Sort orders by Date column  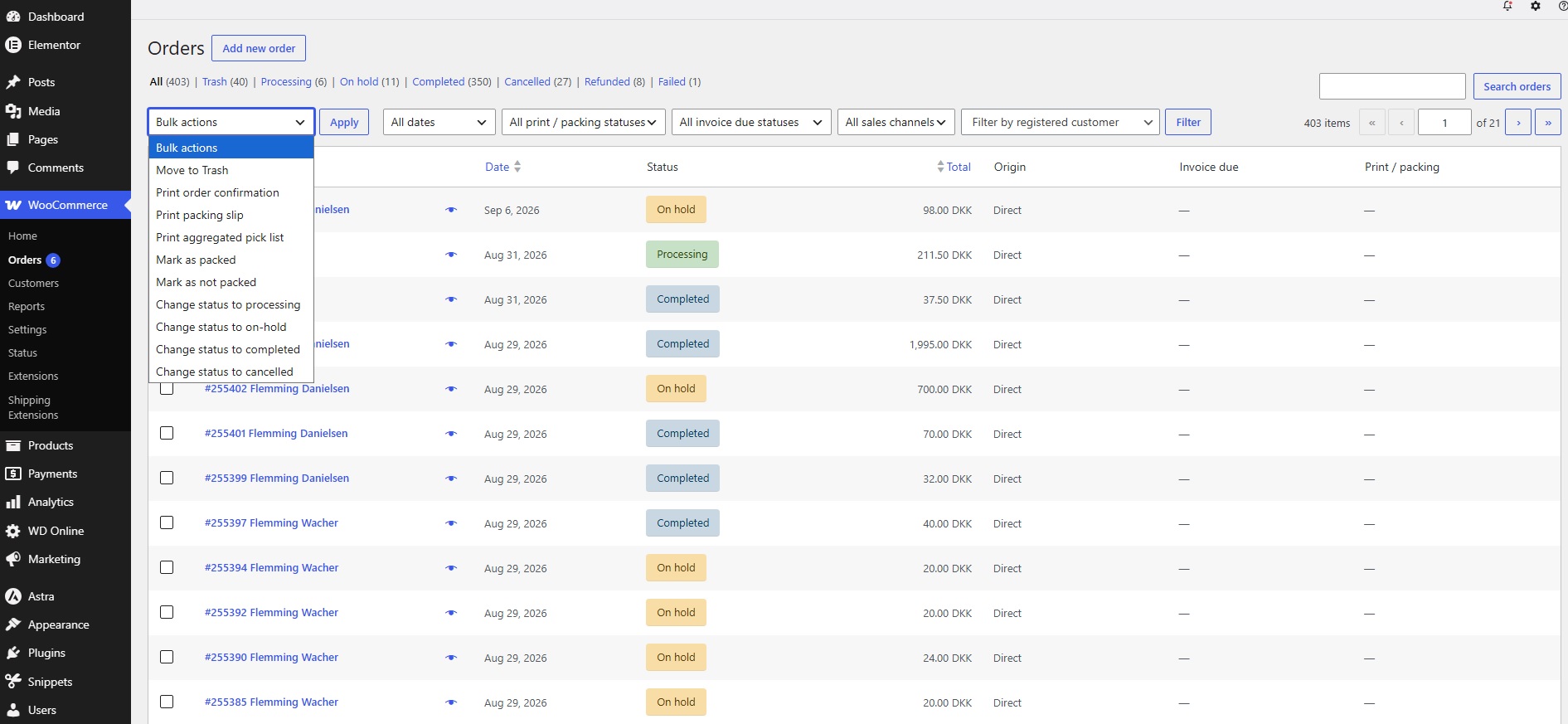coord(502,167)
